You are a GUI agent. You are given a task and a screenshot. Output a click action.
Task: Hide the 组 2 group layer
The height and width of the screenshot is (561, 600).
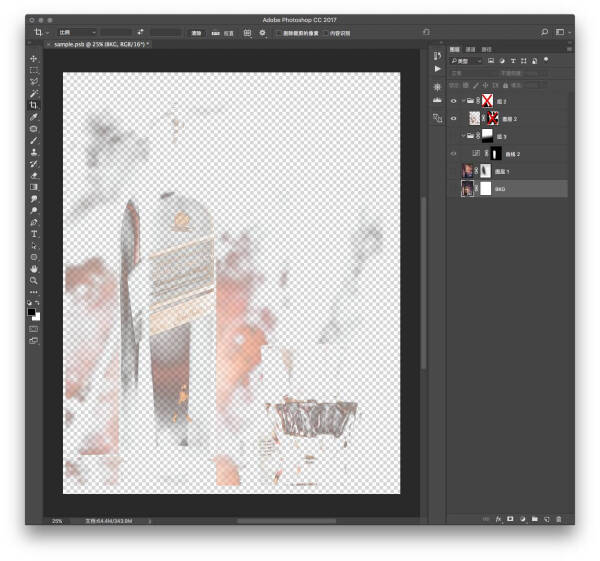(453, 101)
